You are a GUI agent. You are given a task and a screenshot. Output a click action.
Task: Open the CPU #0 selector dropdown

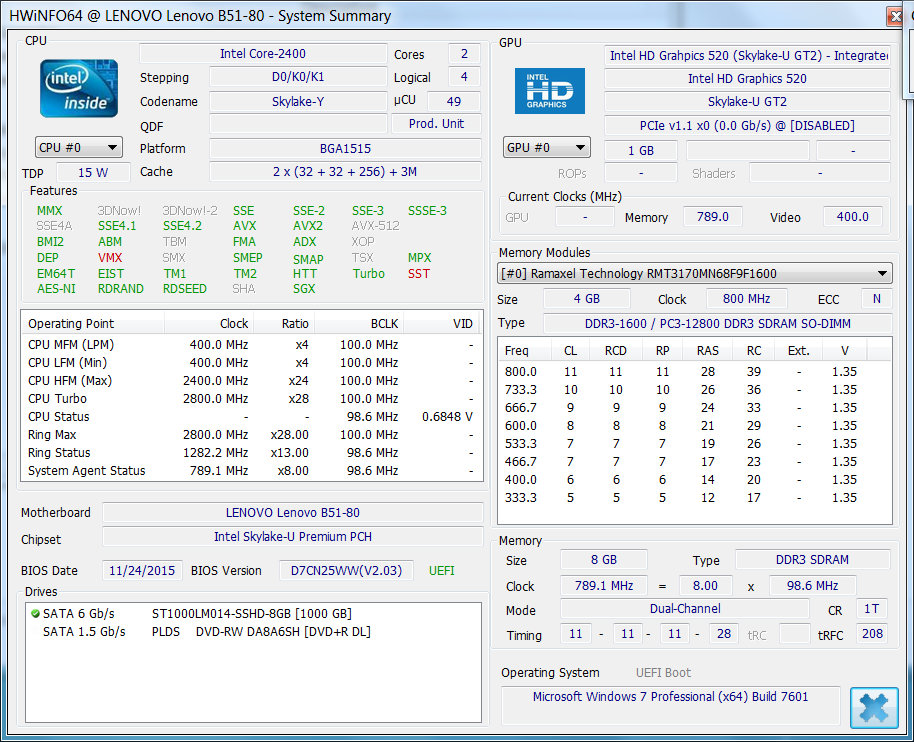(x=79, y=147)
